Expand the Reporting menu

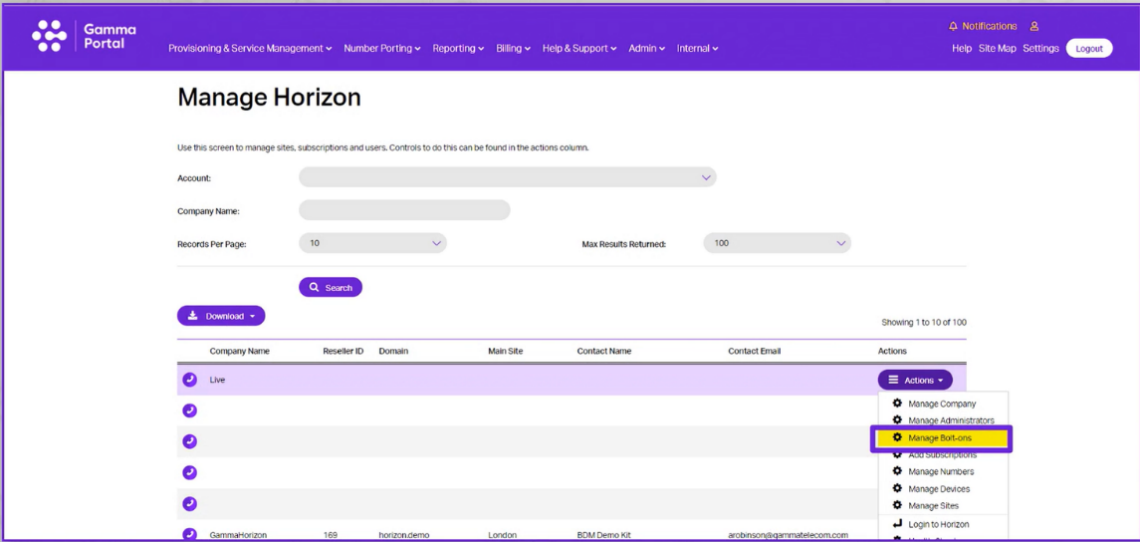(458, 49)
